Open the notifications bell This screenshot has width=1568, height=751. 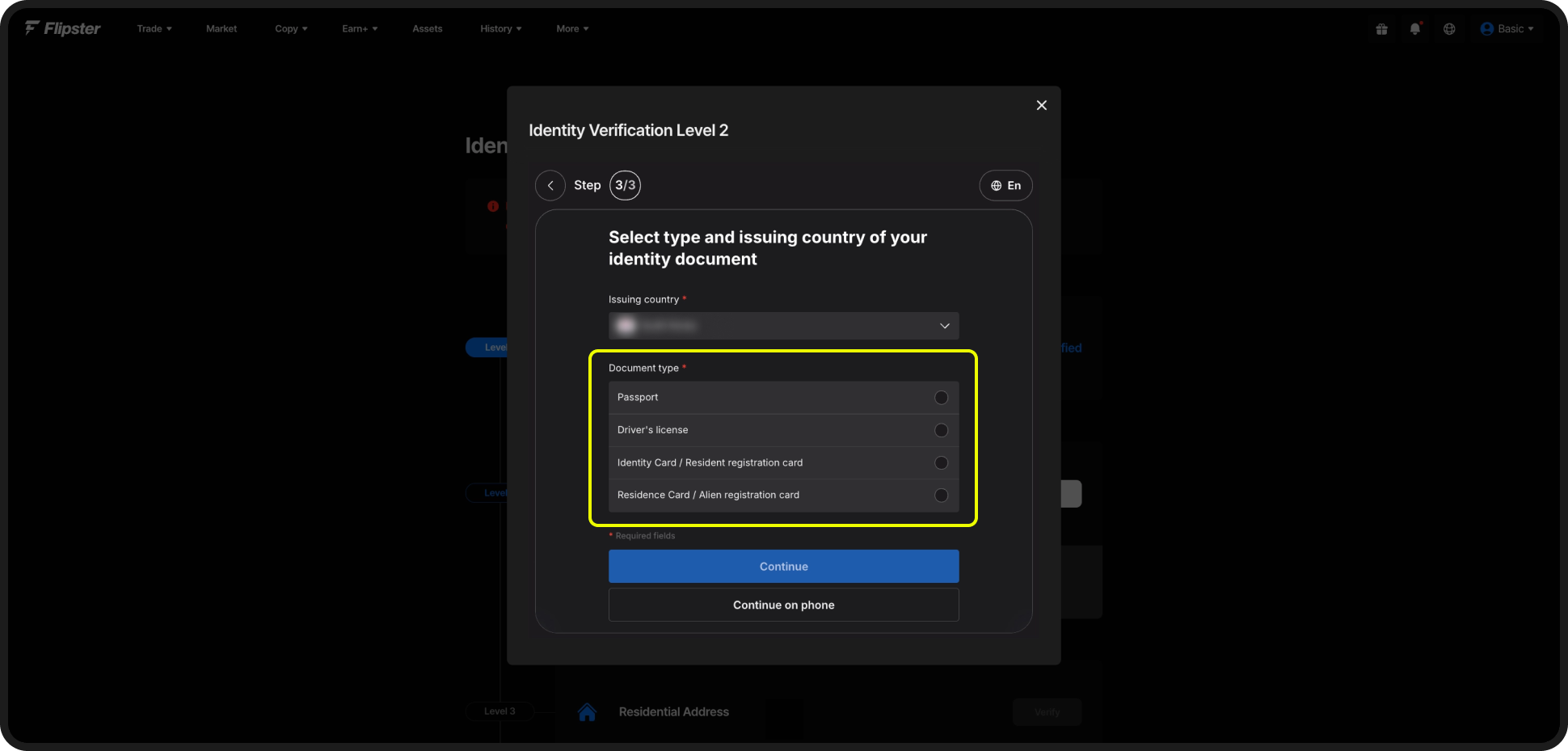tap(1415, 29)
